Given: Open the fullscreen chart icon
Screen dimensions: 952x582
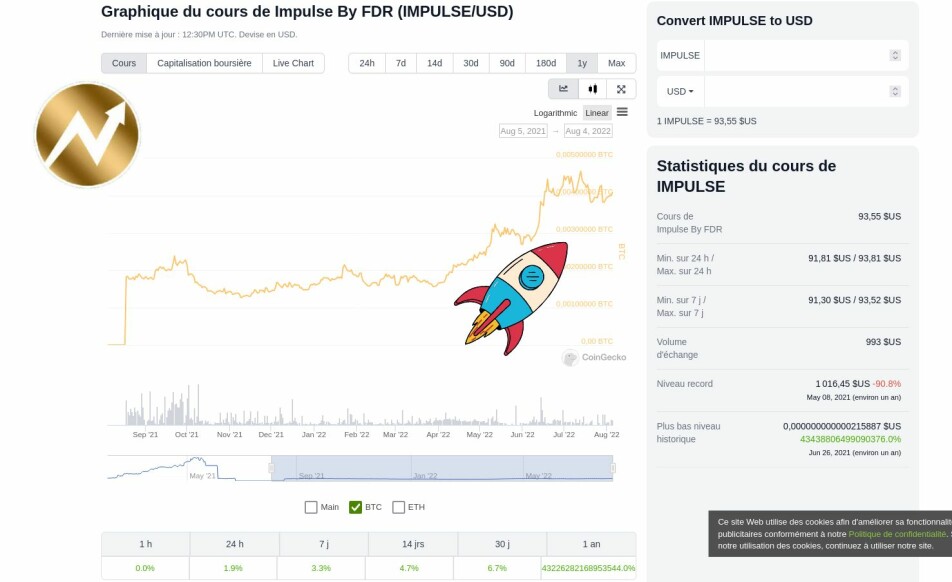Looking at the screenshot, I should click(x=621, y=89).
